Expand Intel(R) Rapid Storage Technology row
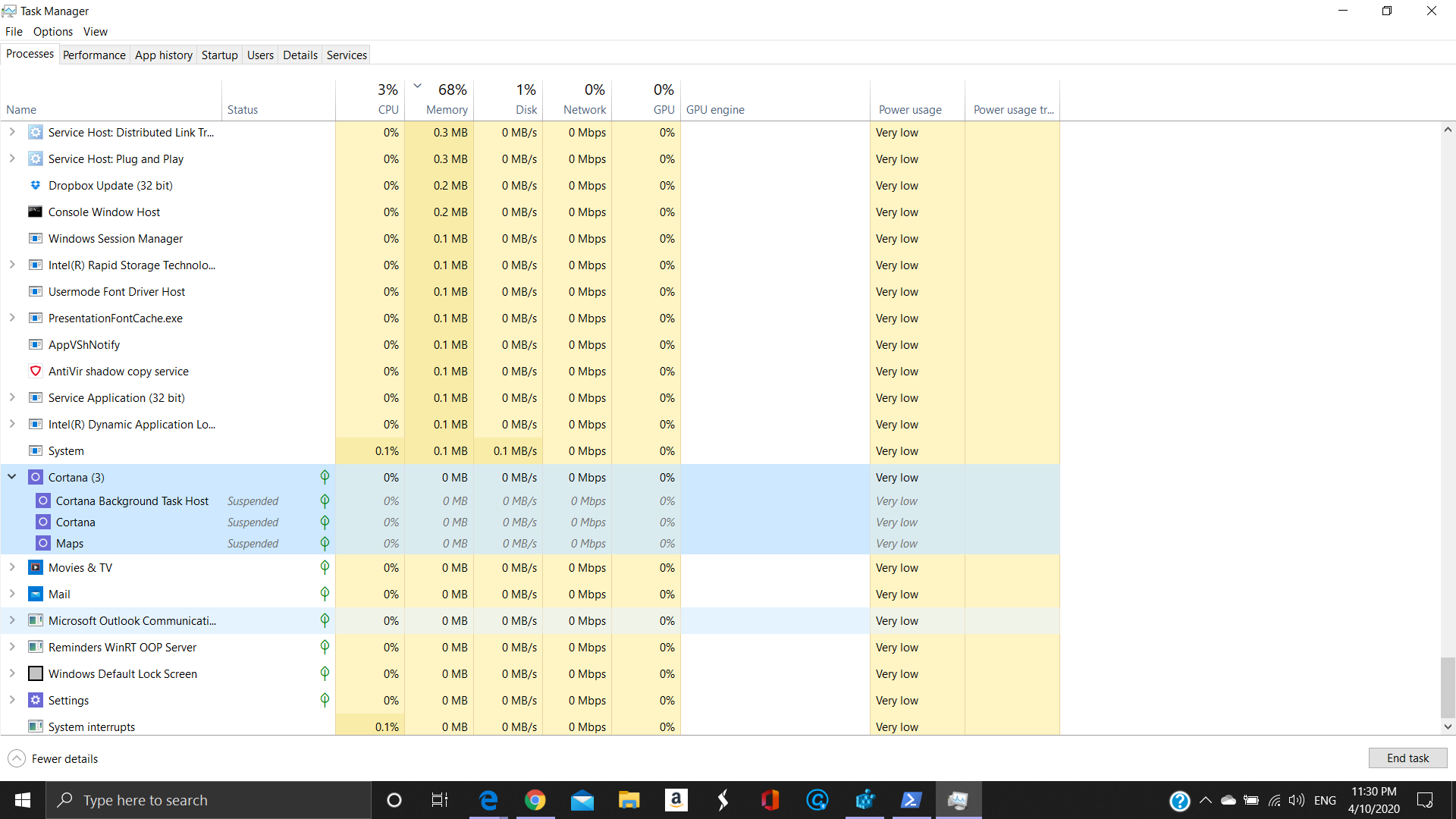 pos(12,265)
